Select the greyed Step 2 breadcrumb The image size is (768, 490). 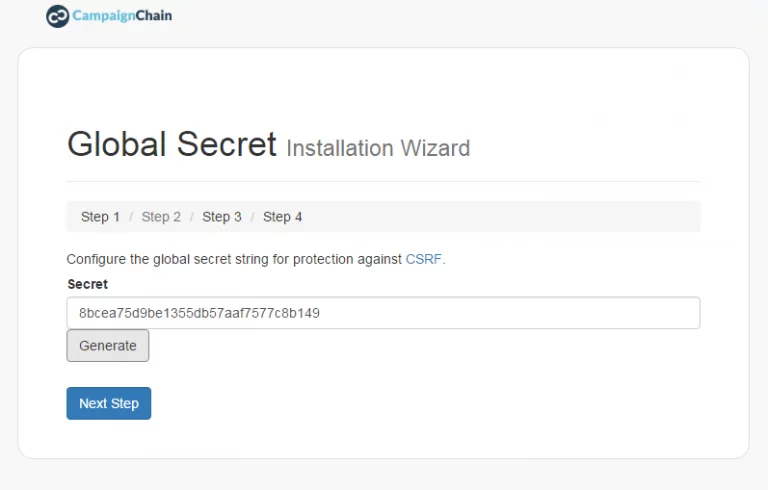[x=161, y=217]
